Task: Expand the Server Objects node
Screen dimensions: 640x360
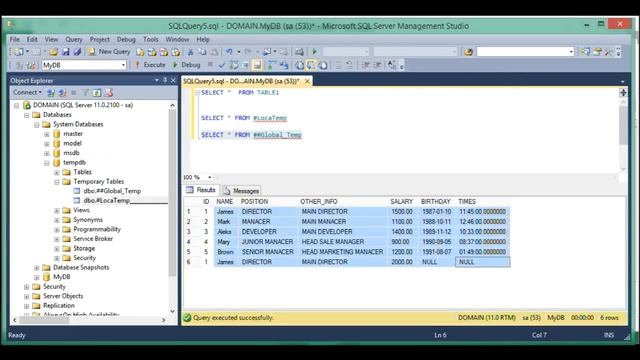Action: (27, 296)
